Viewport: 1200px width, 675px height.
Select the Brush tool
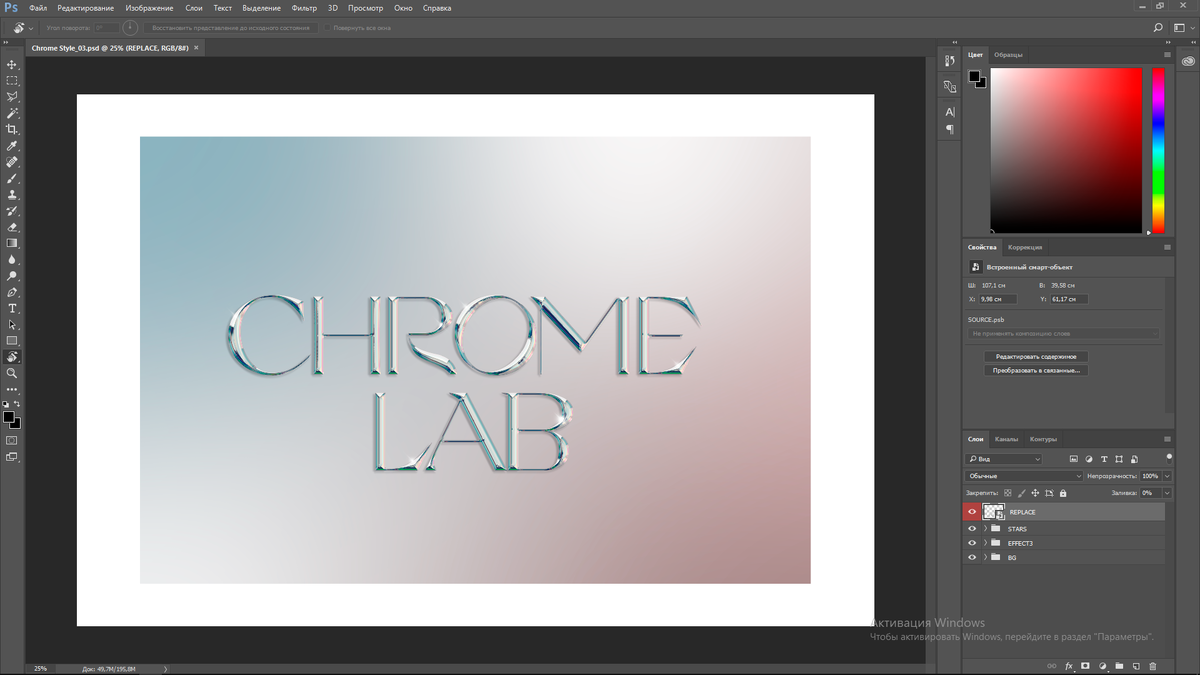[12, 178]
